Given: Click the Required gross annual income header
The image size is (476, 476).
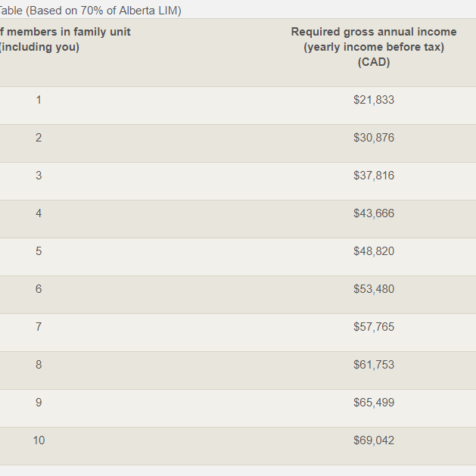Looking at the screenshot, I should point(374,47).
